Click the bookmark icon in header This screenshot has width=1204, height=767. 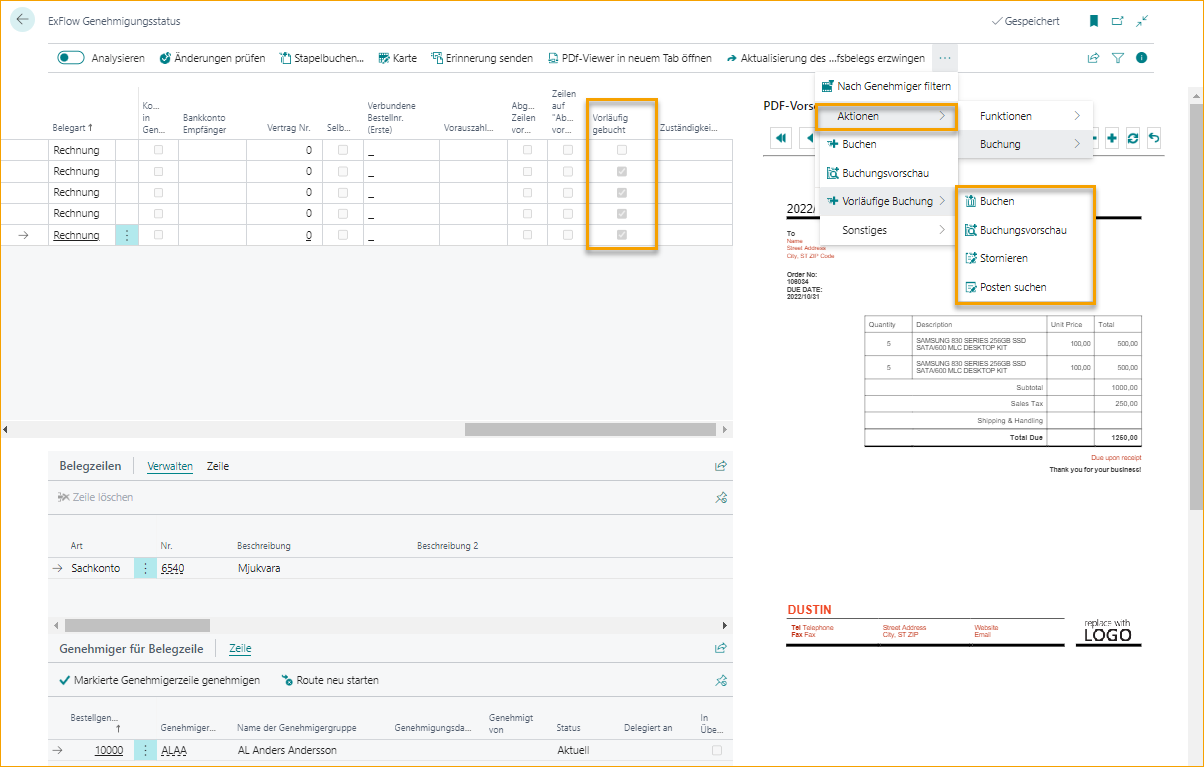click(x=1094, y=21)
